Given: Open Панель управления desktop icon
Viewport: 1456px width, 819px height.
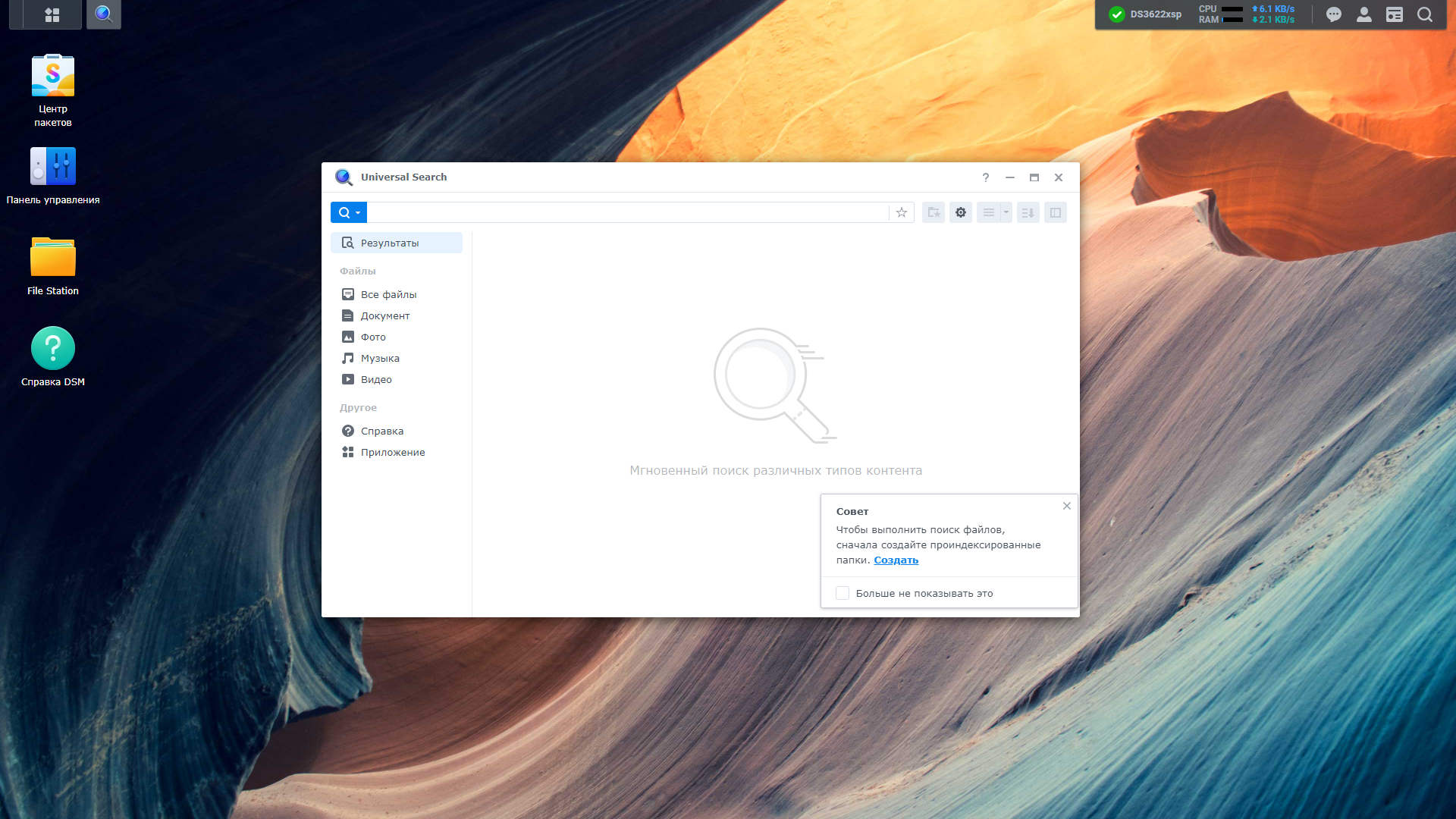Looking at the screenshot, I should click(53, 176).
